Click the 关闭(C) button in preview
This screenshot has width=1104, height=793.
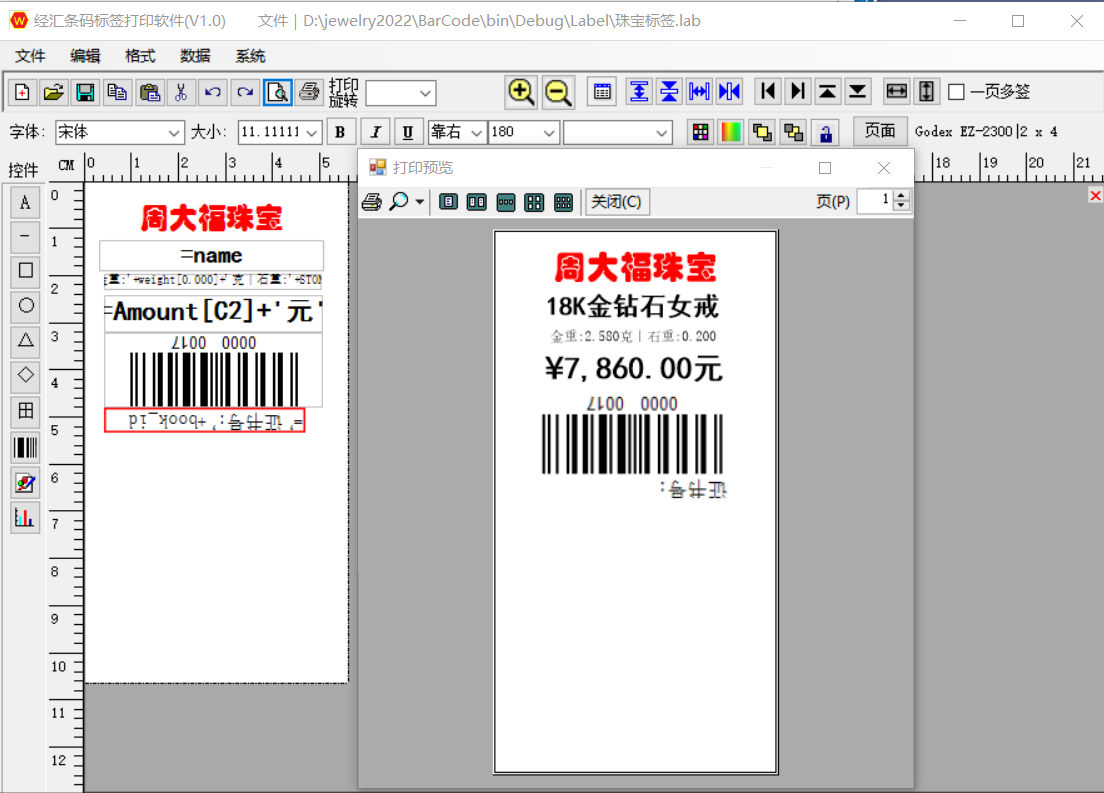tap(616, 202)
